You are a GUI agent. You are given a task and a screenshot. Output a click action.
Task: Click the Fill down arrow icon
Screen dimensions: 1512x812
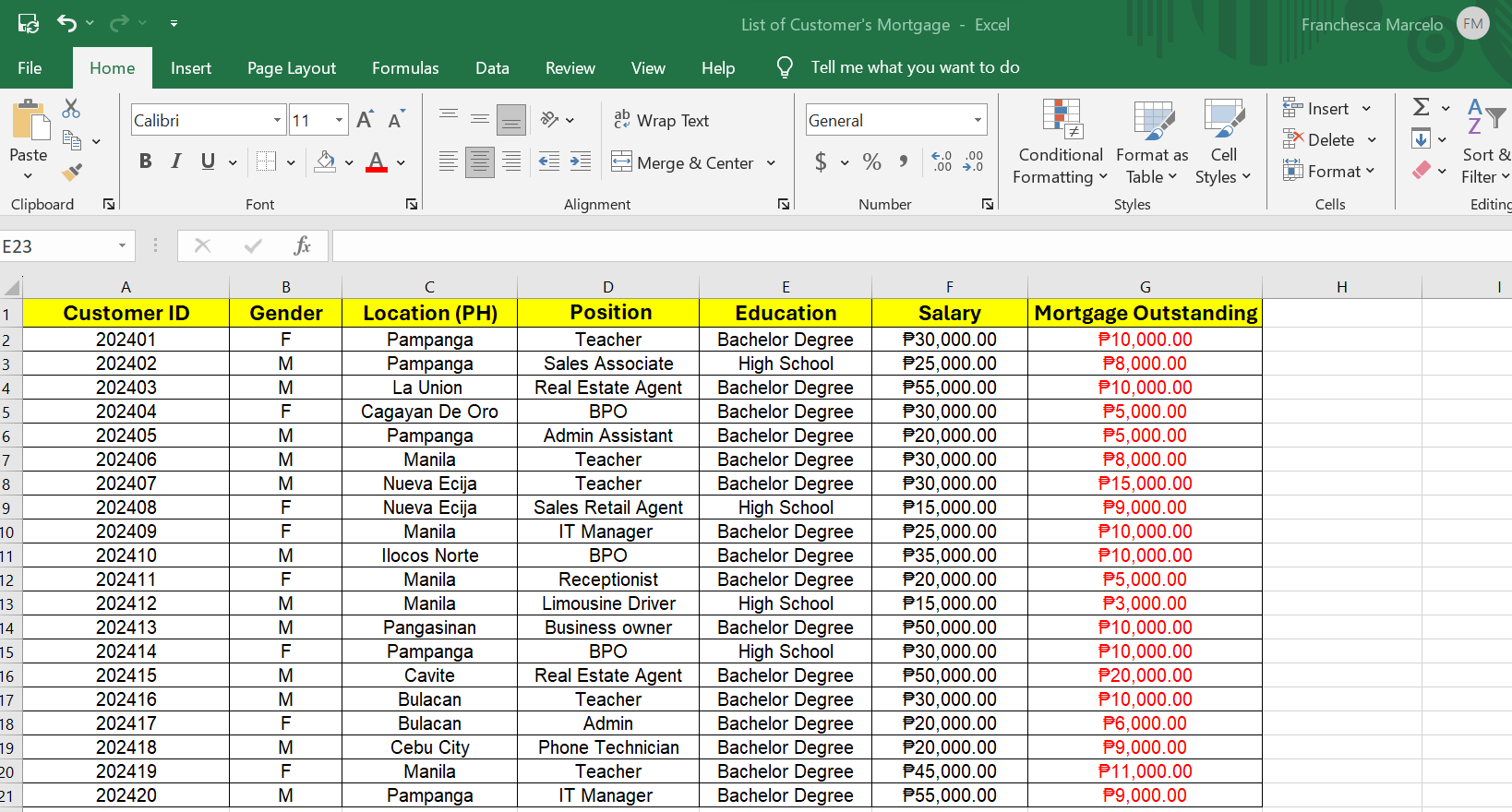(x=1422, y=139)
